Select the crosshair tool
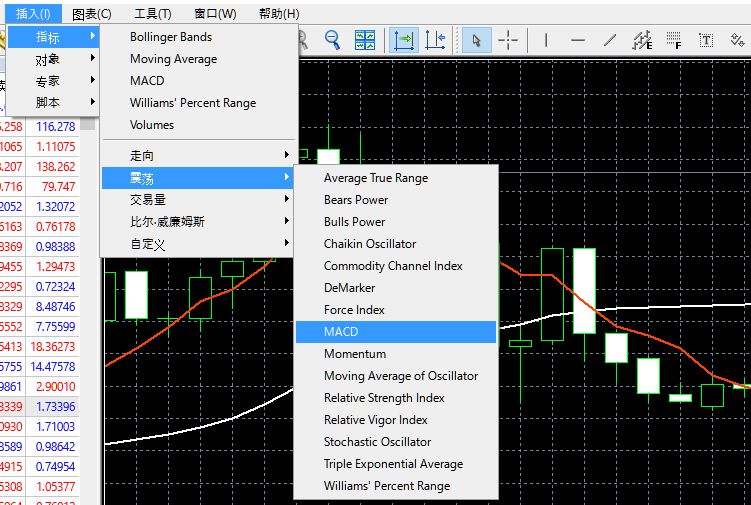This screenshot has height=505, width=751. (509, 40)
